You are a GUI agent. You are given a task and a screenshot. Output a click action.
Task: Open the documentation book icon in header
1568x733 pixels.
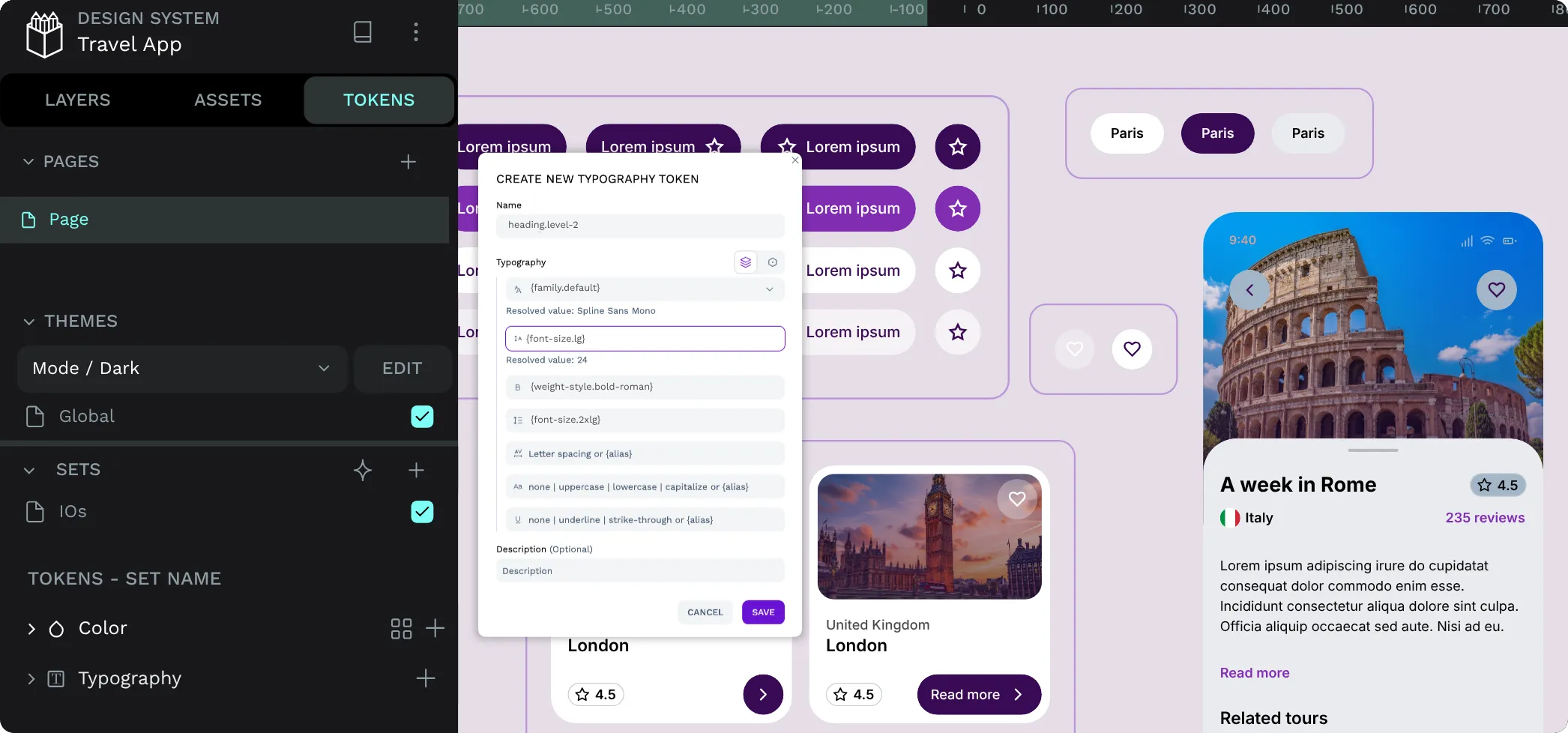click(x=363, y=31)
